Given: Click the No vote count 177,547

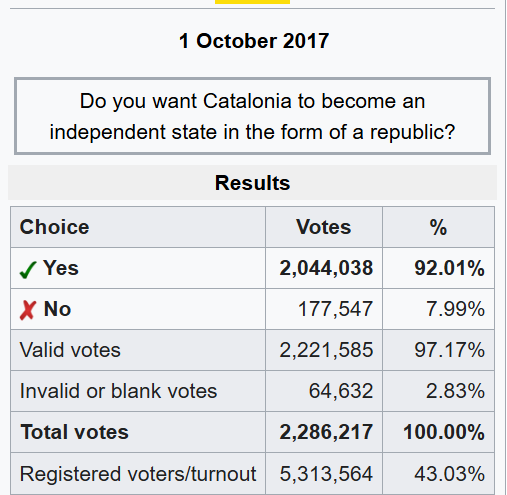Looking at the screenshot, I should [335, 309].
